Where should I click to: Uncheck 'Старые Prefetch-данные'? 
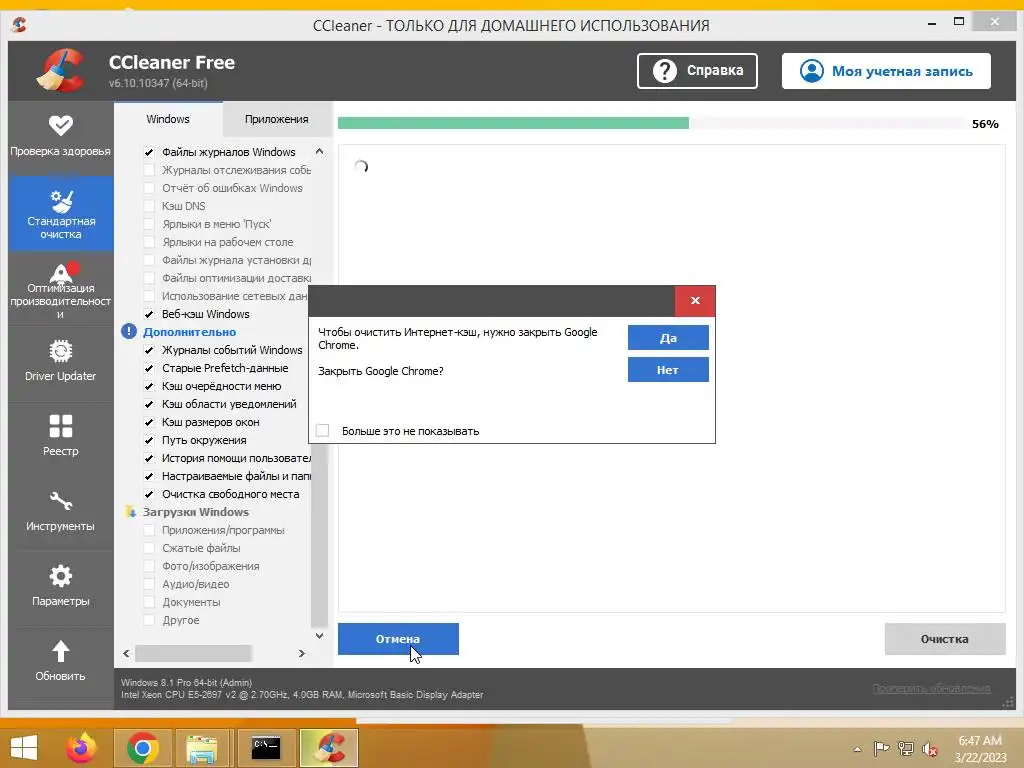point(149,368)
